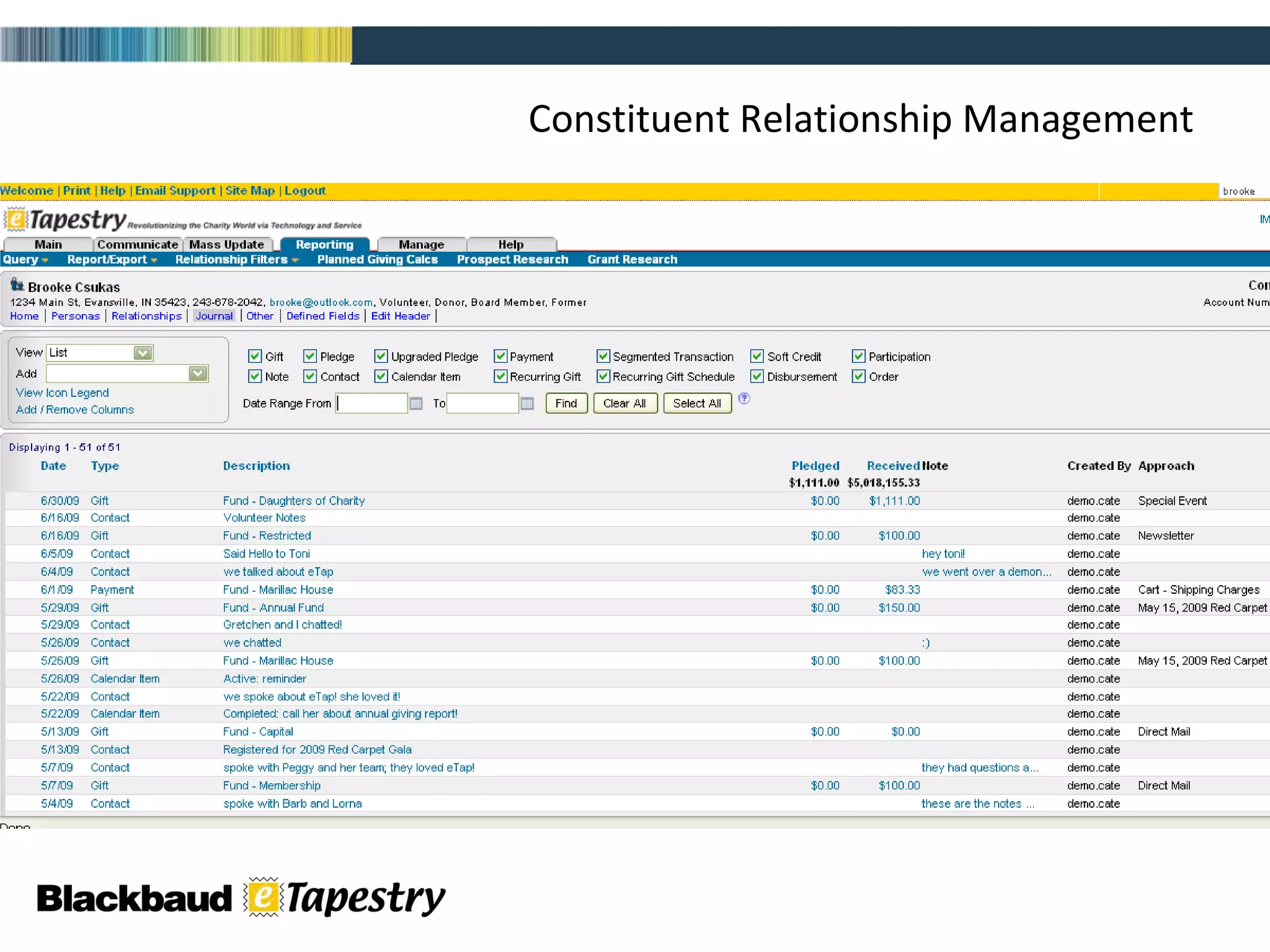Open the Personas link

point(76,316)
